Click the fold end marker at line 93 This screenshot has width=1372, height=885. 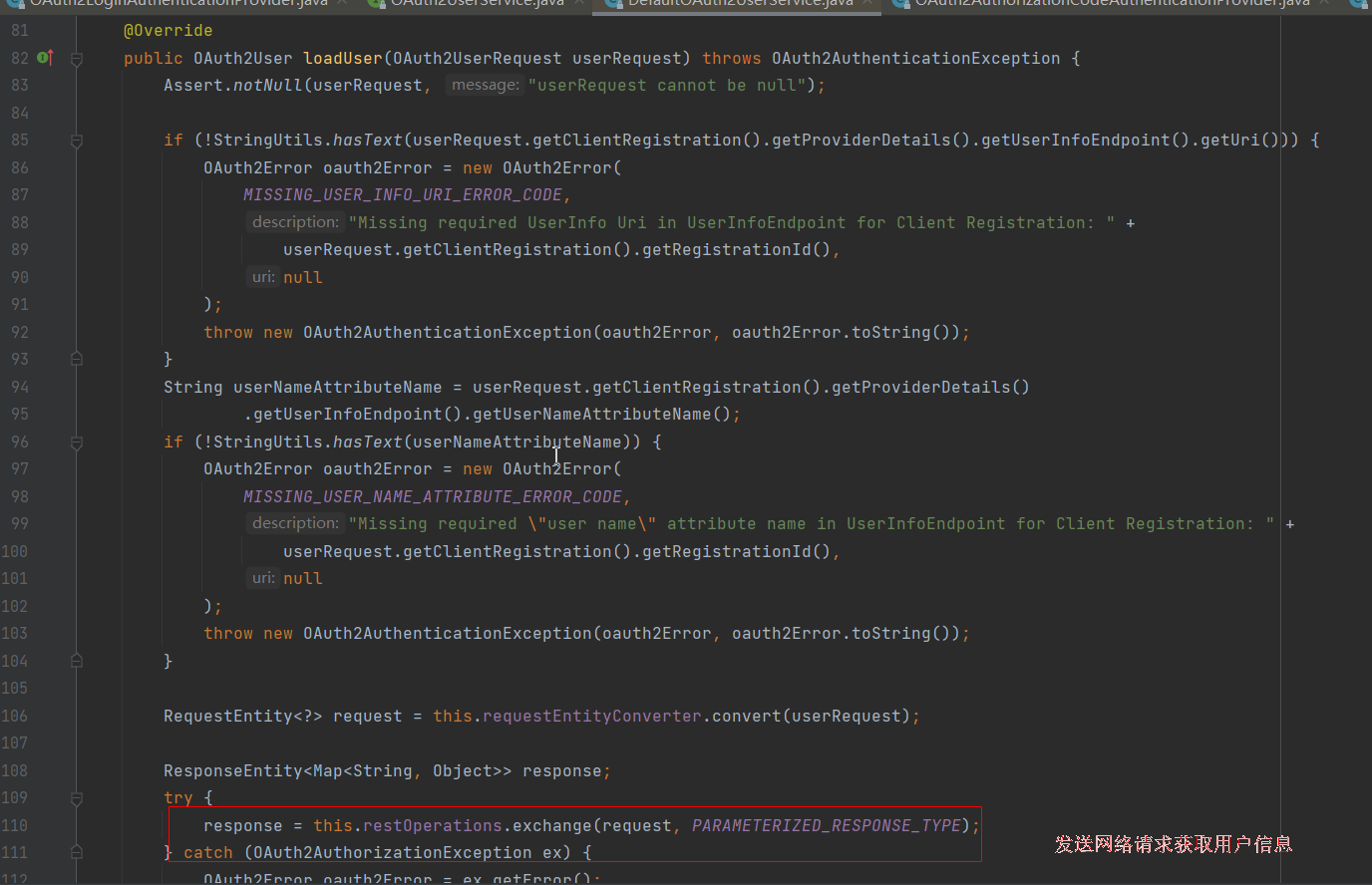[77, 359]
